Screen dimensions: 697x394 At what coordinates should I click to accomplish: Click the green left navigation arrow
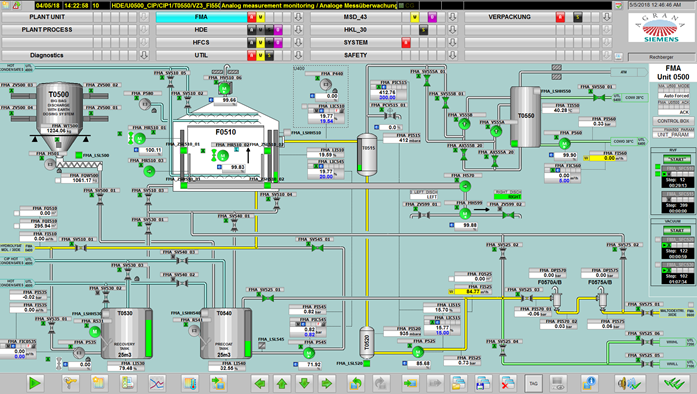260,383
